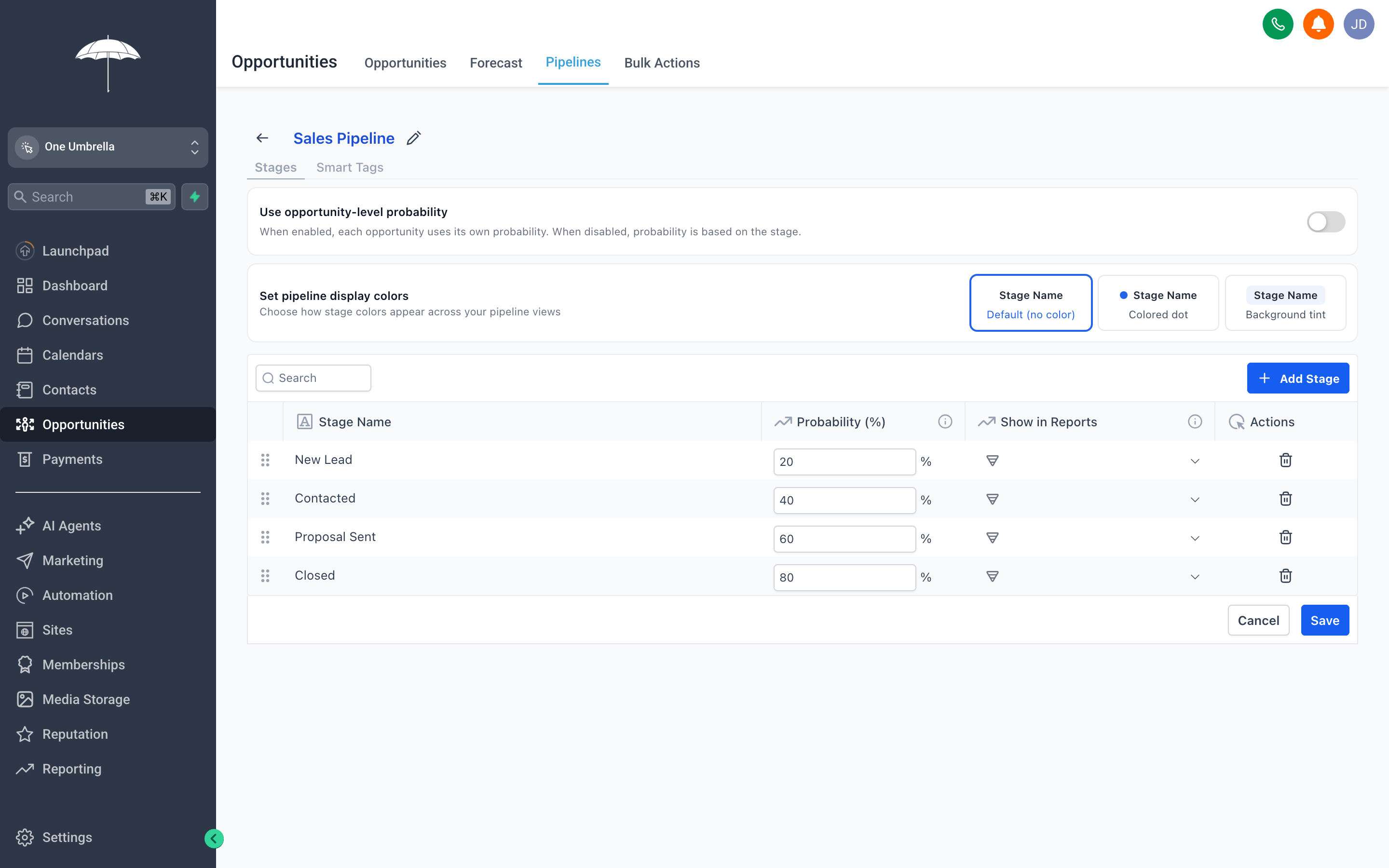This screenshot has width=1389, height=868.
Task: Click the sidebar Search field
Action: pyautogui.click(x=92, y=197)
